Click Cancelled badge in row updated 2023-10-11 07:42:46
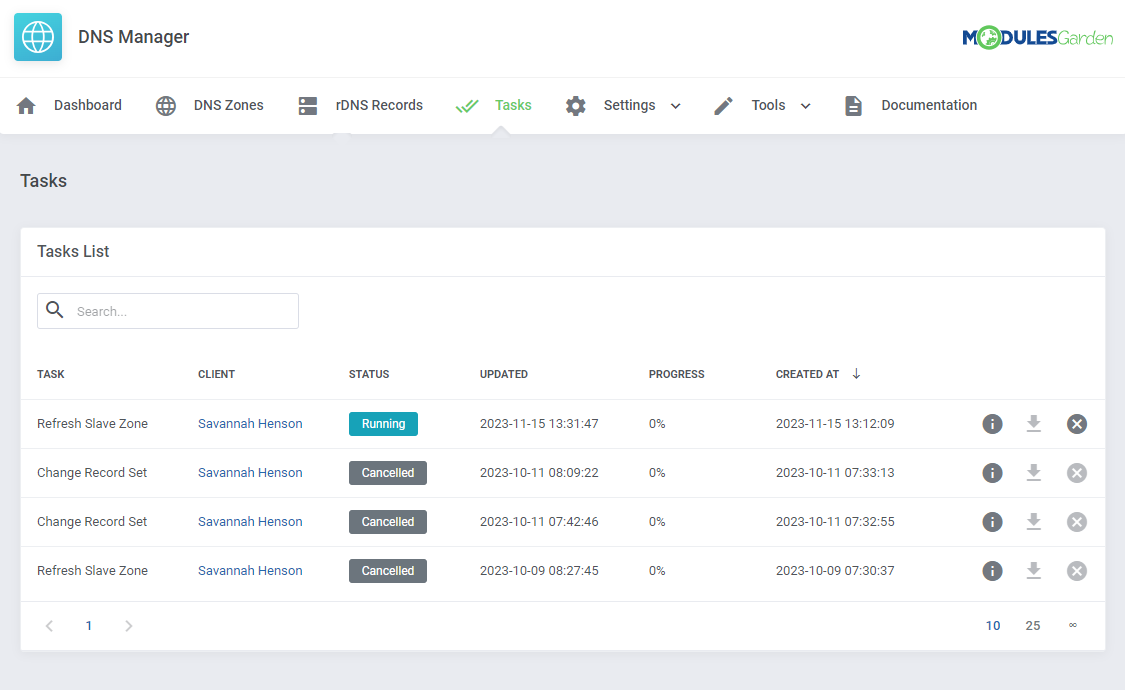The width and height of the screenshot is (1125, 690). (x=387, y=521)
